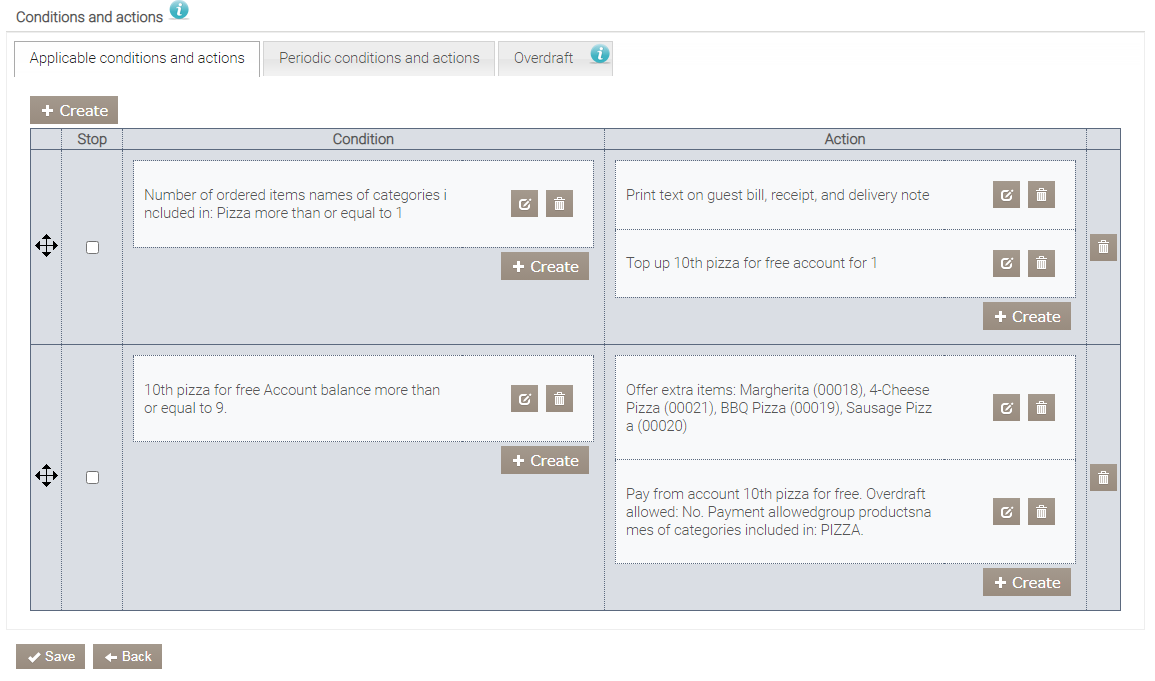1155x681 pixels.
Task: Open info icon on Overdraft tab
Action: (x=600, y=54)
